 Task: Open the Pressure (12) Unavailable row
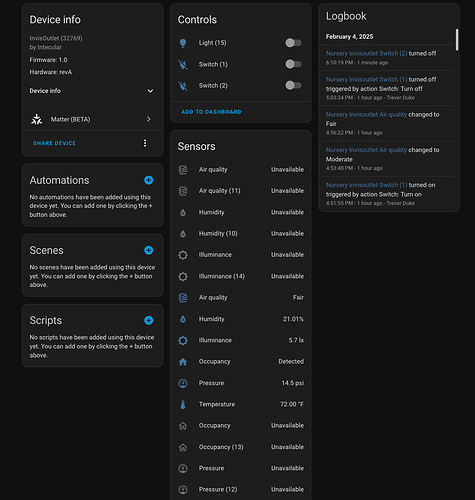(241, 490)
